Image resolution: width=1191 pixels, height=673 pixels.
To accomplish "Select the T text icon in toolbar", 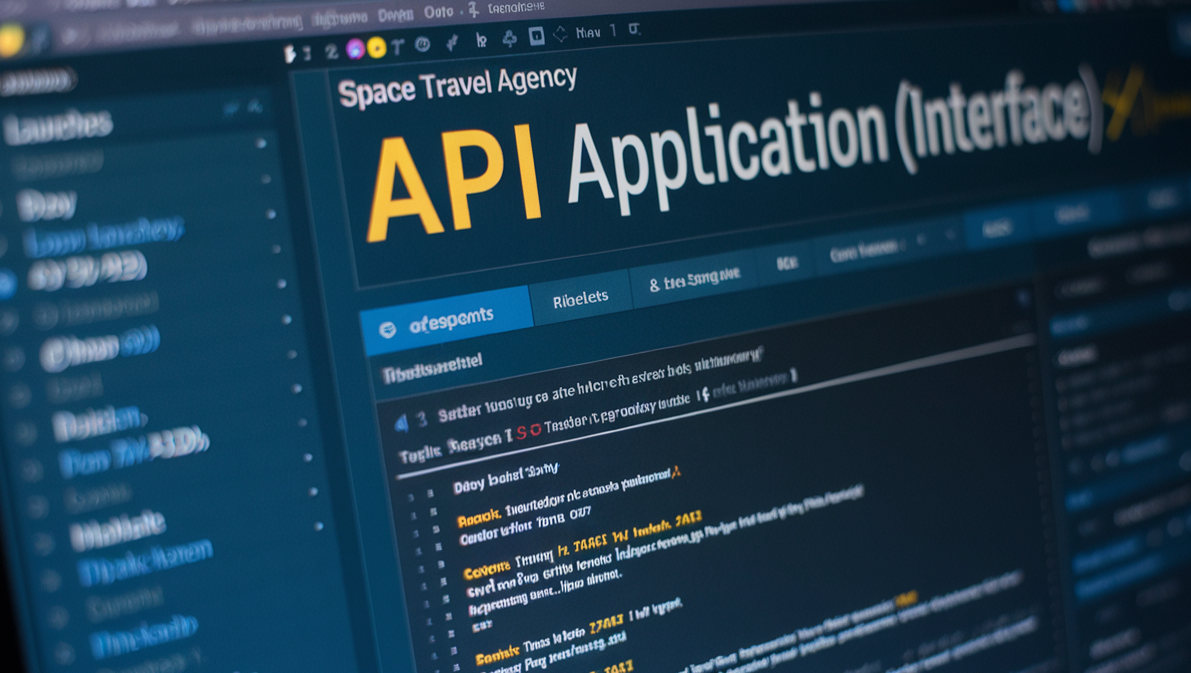I will (397, 47).
